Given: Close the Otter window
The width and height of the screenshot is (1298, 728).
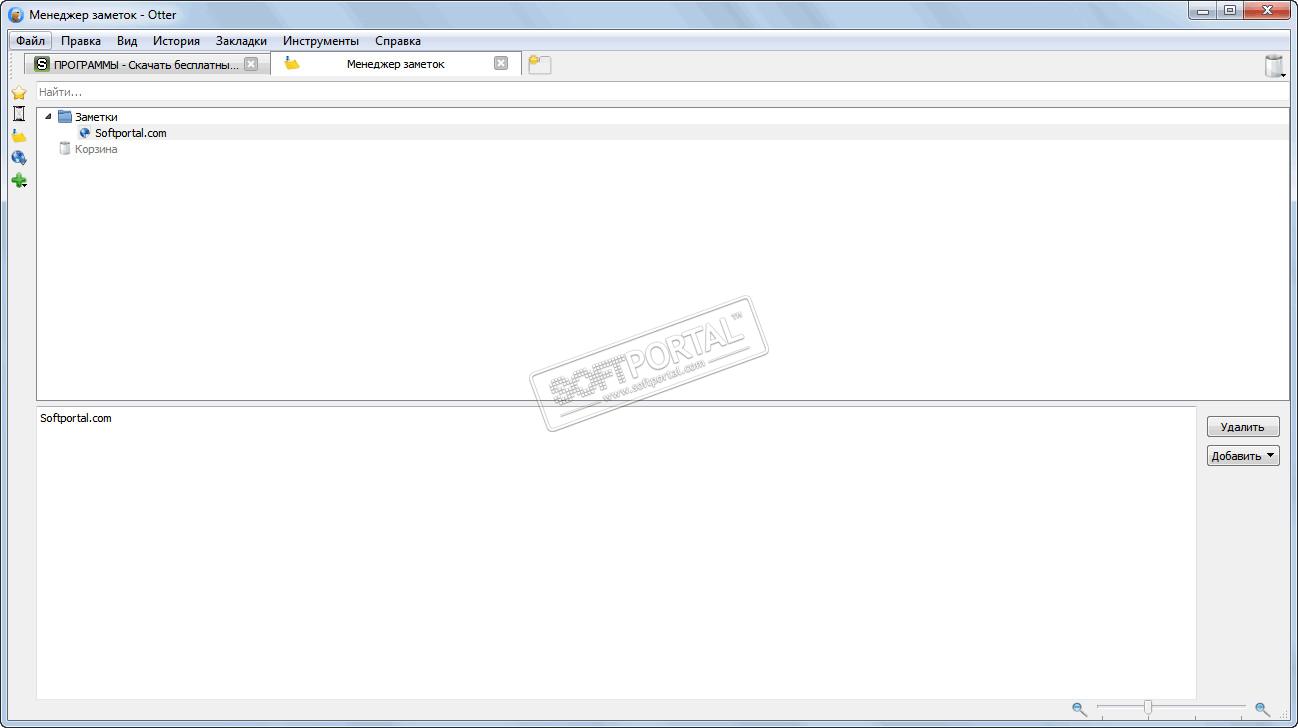Looking at the screenshot, I should pos(1267,11).
